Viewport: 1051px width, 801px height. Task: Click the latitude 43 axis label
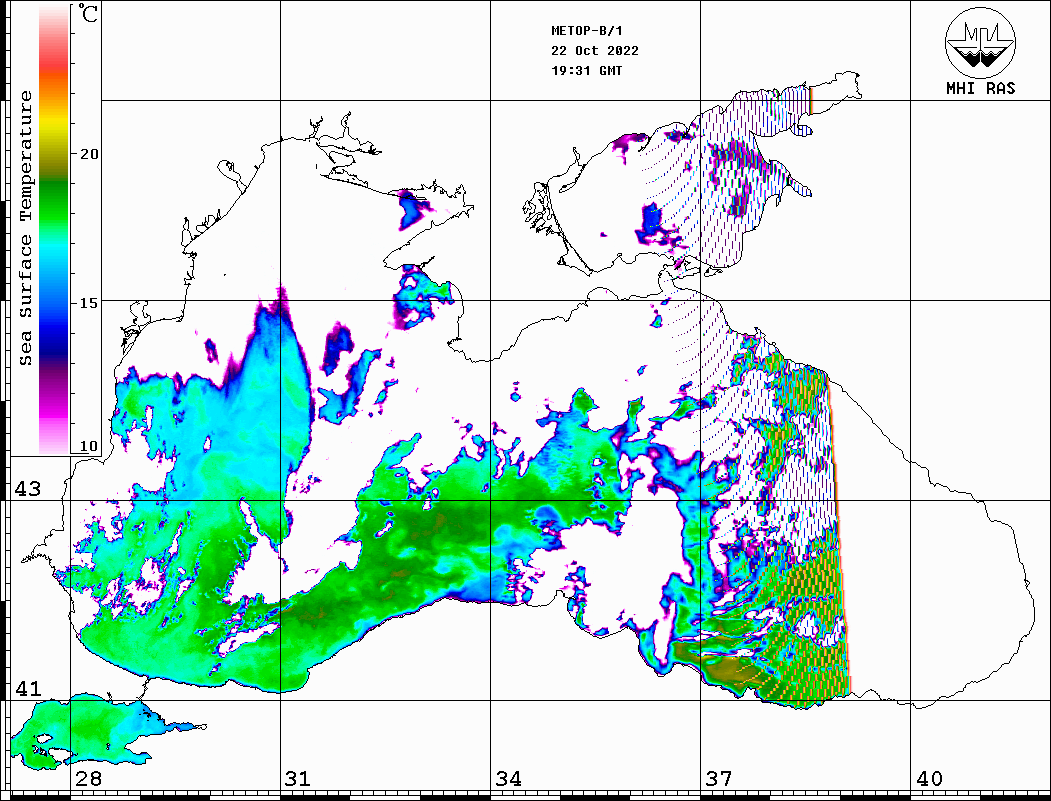[26, 489]
